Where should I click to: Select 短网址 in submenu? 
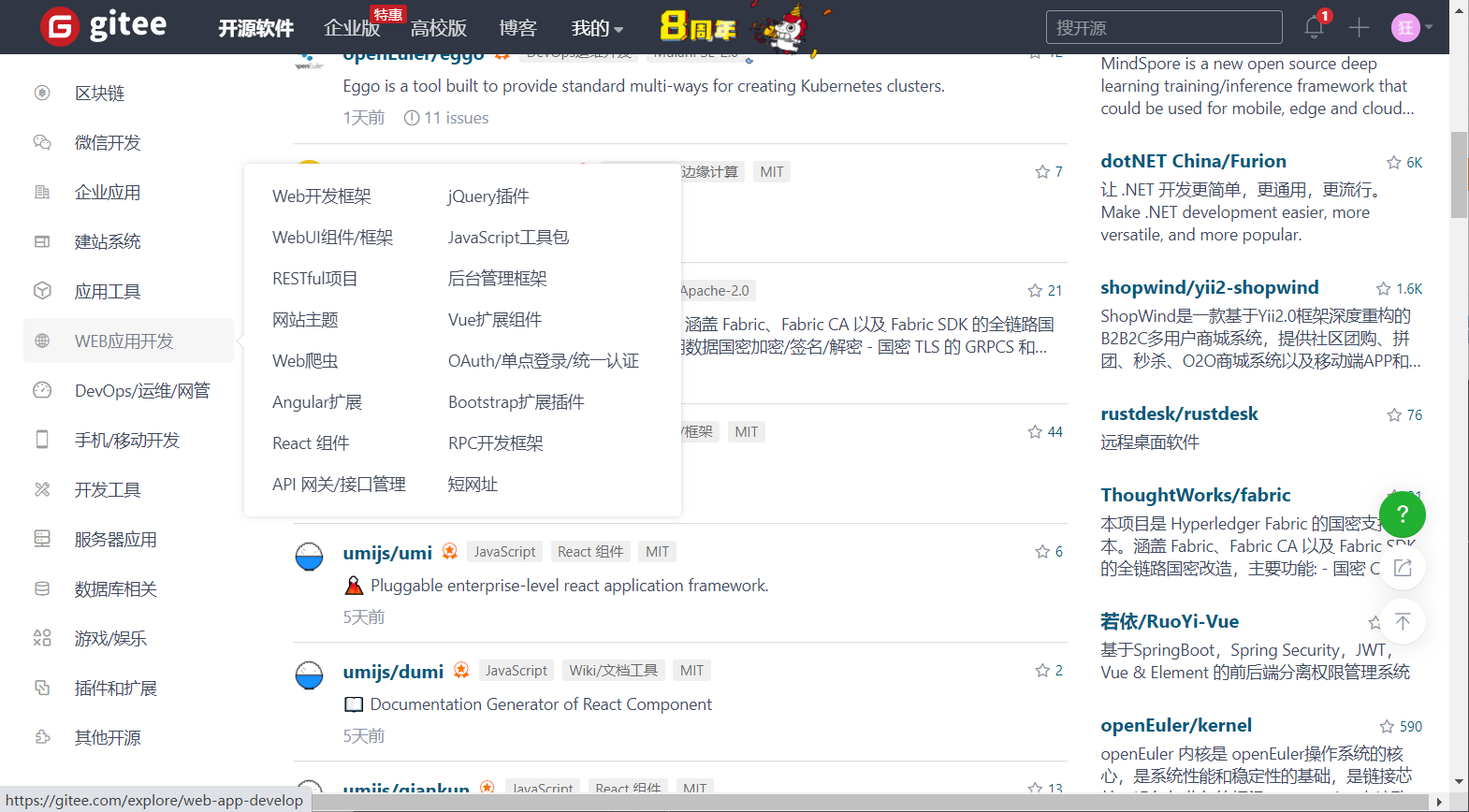[x=473, y=485]
